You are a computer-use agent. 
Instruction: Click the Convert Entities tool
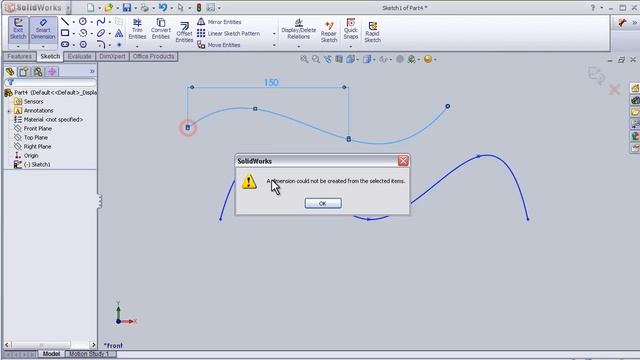(x=161, y=29)
